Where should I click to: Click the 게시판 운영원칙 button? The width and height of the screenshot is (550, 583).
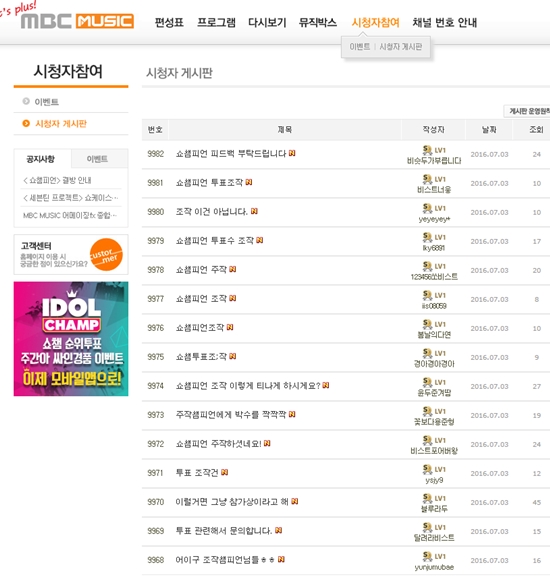tap(527, 111)
